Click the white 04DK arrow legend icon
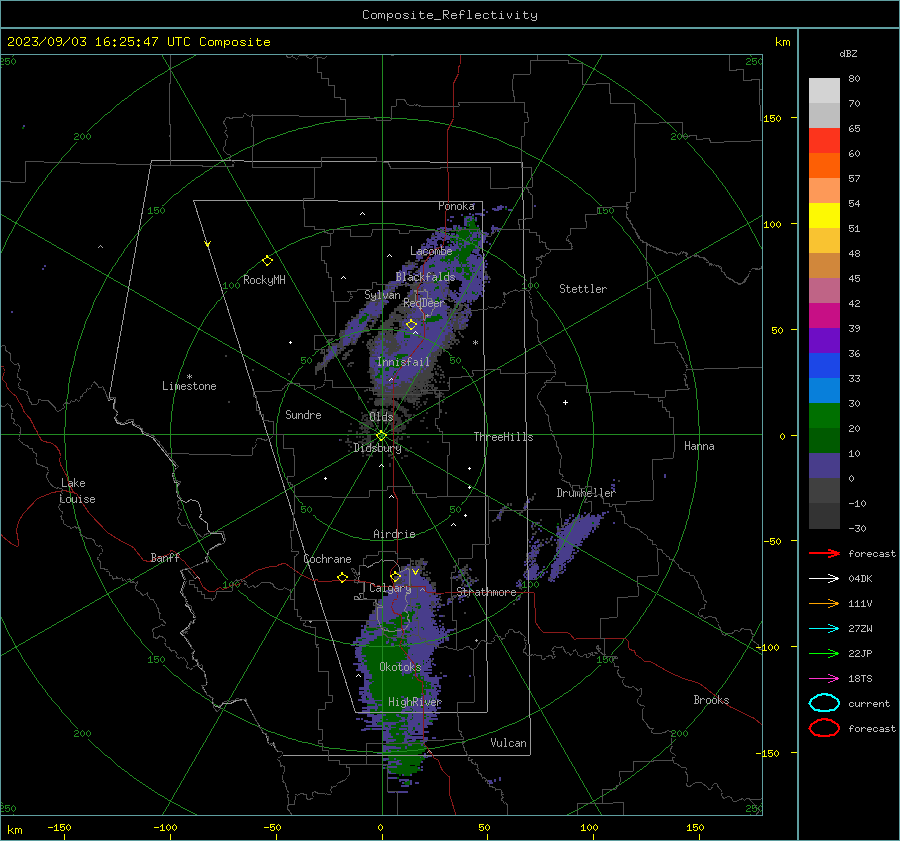This screenshot has height=841, width=900. pos(824,578)
